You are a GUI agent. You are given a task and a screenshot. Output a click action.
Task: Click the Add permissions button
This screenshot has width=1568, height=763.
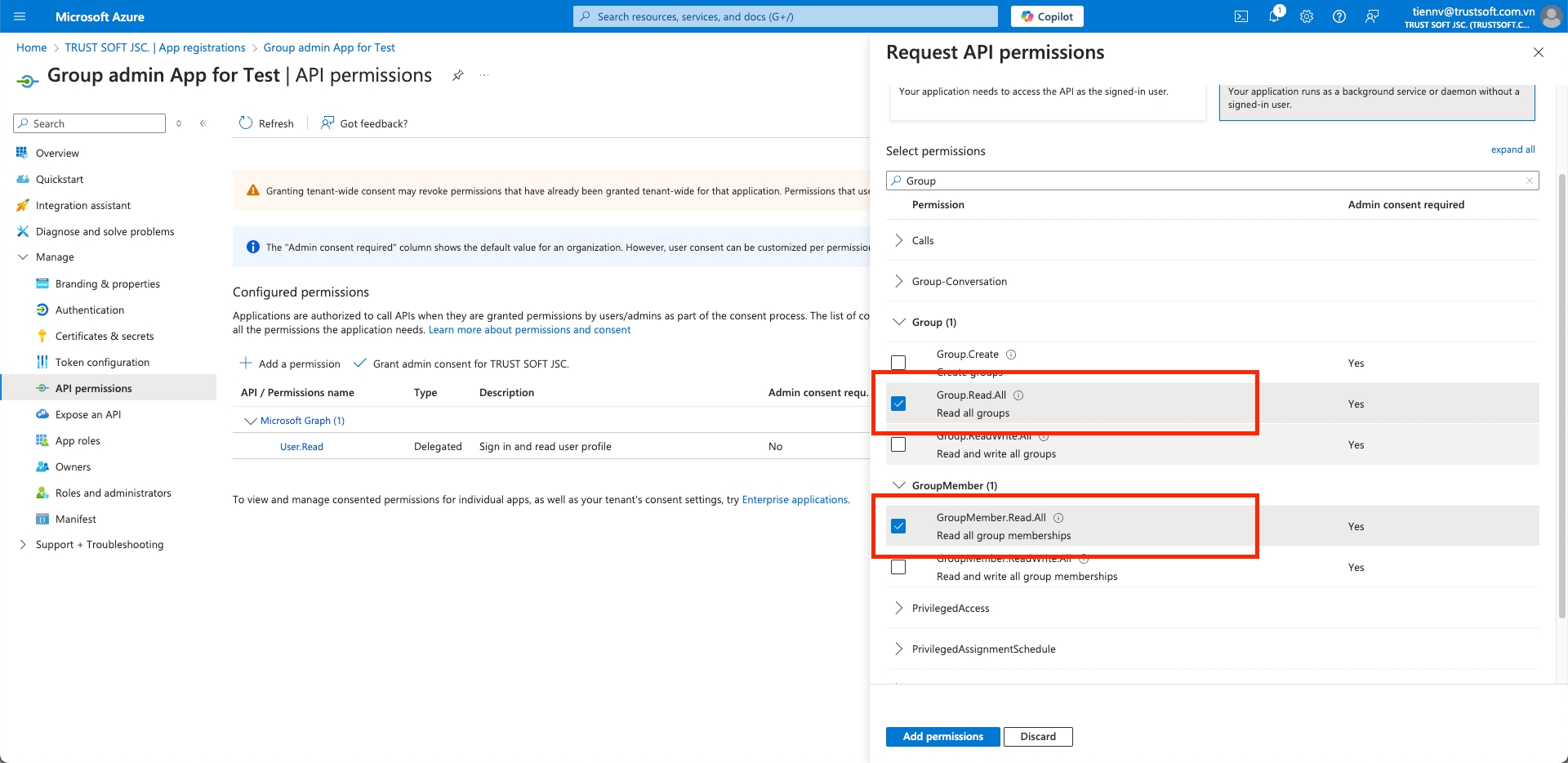[942, 737]
